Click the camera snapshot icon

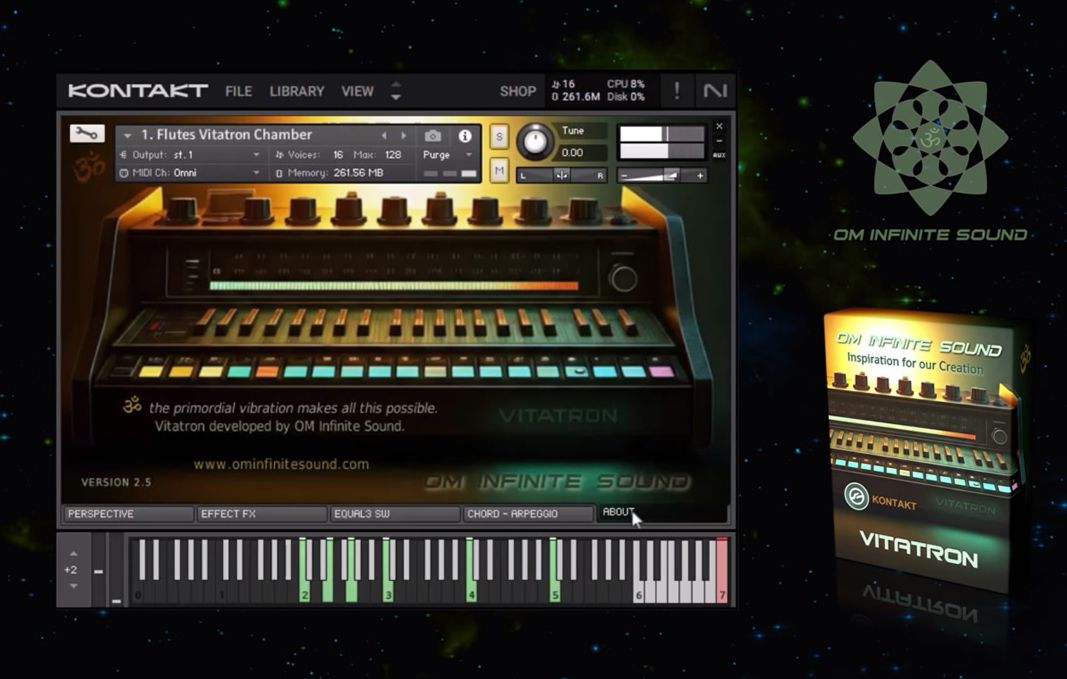tap(433, 136)
